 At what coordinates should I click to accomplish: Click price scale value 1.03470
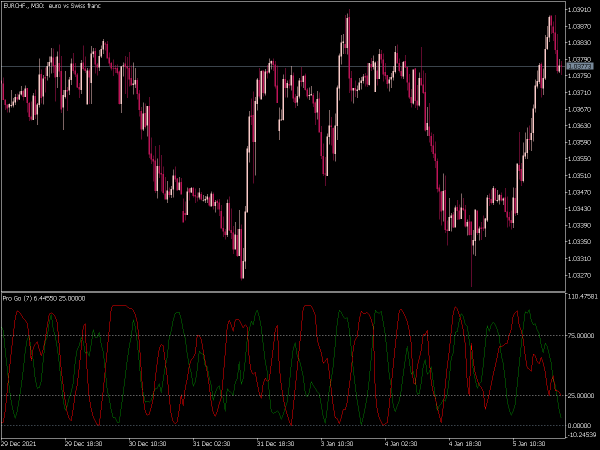click(x=580, y=192)
